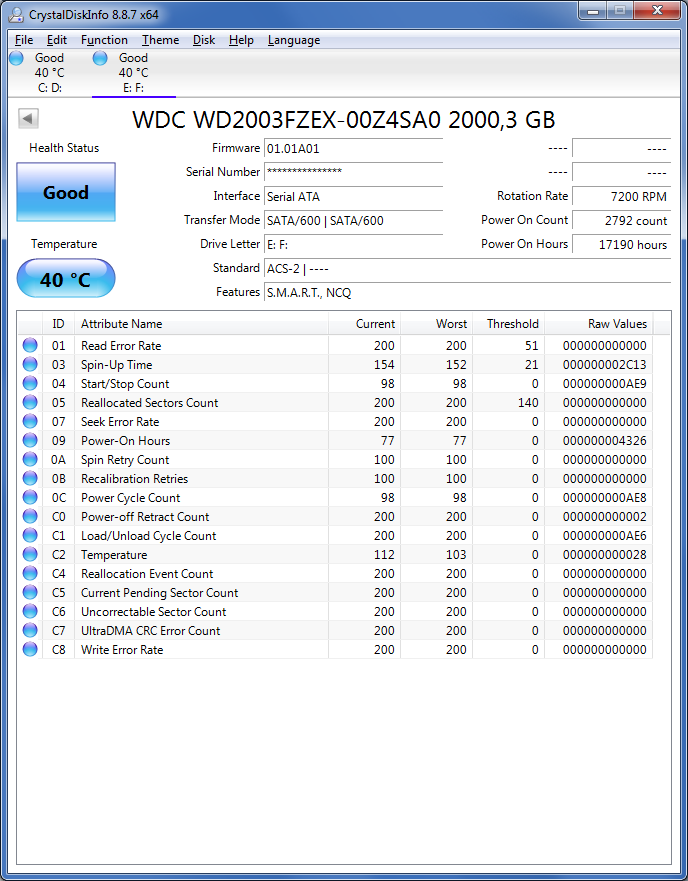The width and height of the screenshot is (688, 881).
Task: Click the Interface field Serial ATA
Action: tap(354, 197)
